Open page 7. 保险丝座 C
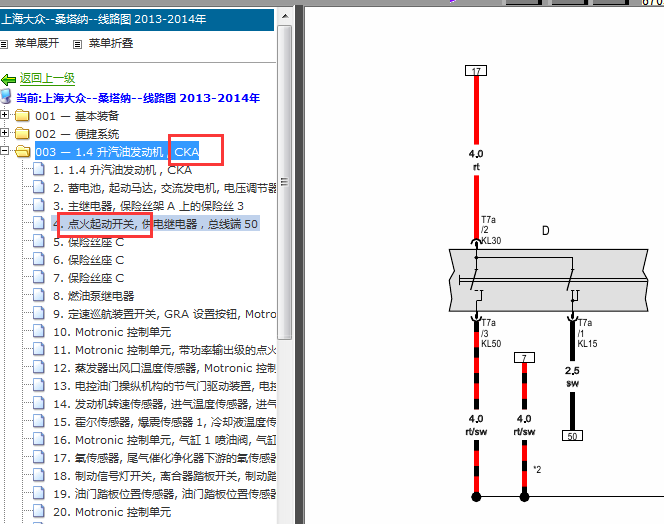 pos(89,278)
